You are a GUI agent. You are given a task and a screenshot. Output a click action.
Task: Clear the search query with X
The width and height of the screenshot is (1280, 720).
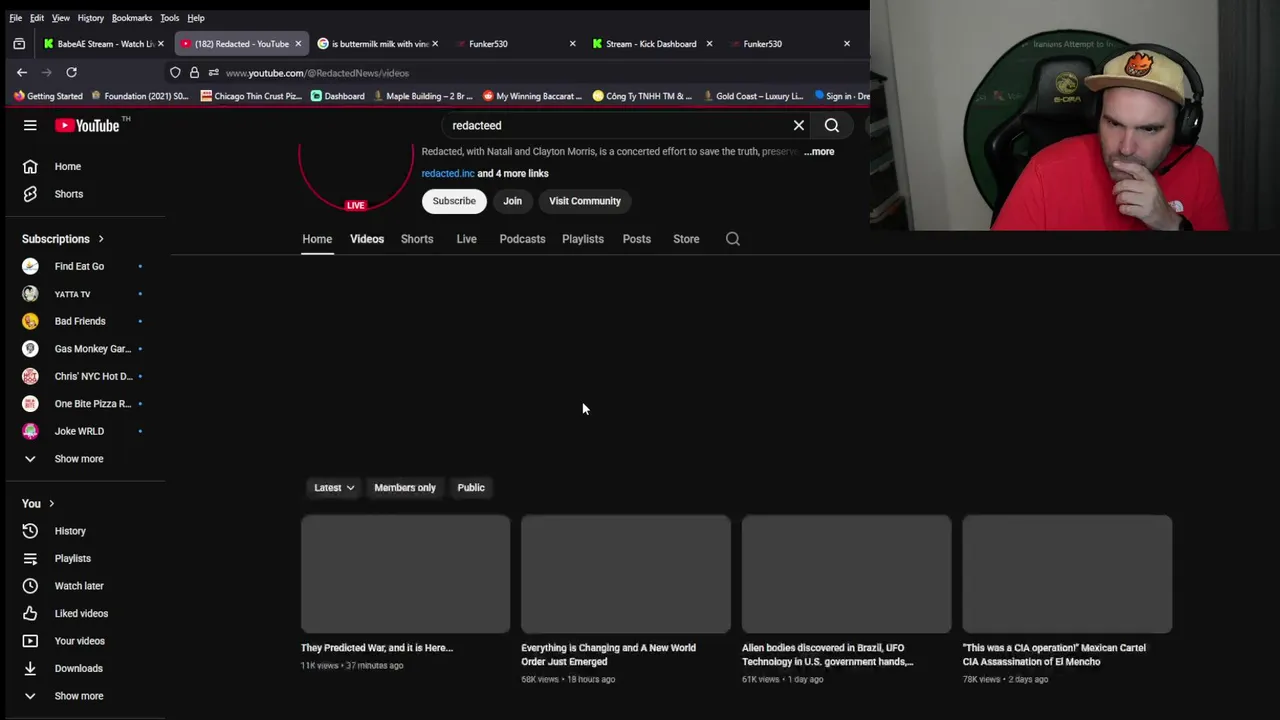coord(799,125)
